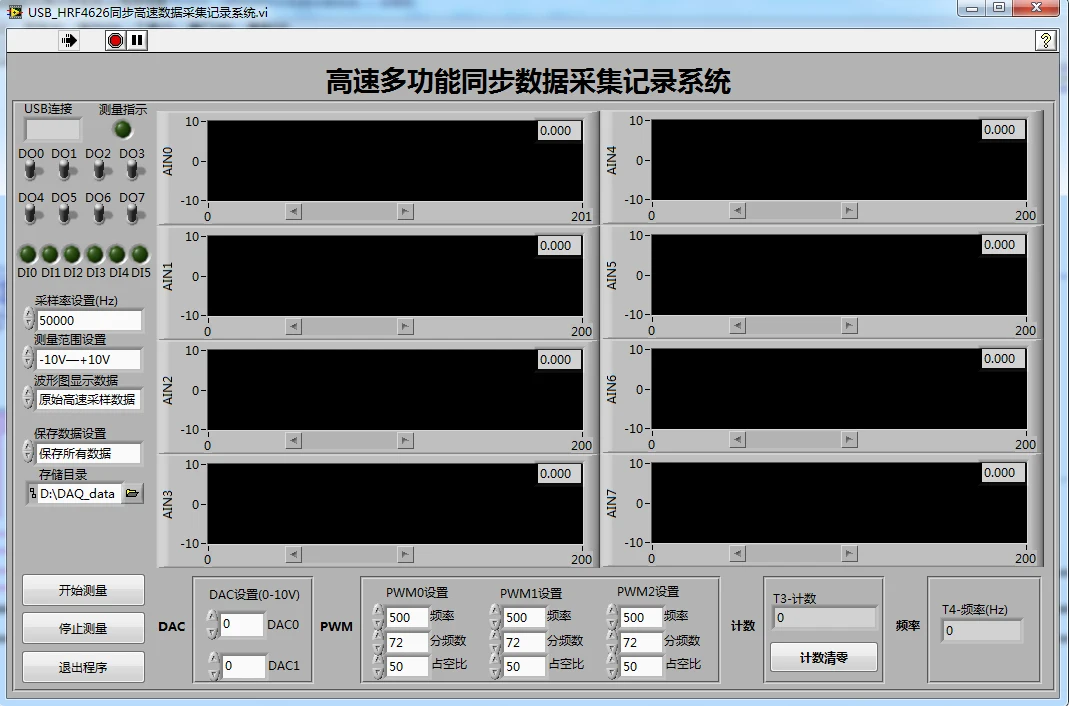Click the 计数清零 counter reset button
The height and width of the screenshot is (706, 1069).
tap(824, 658)
